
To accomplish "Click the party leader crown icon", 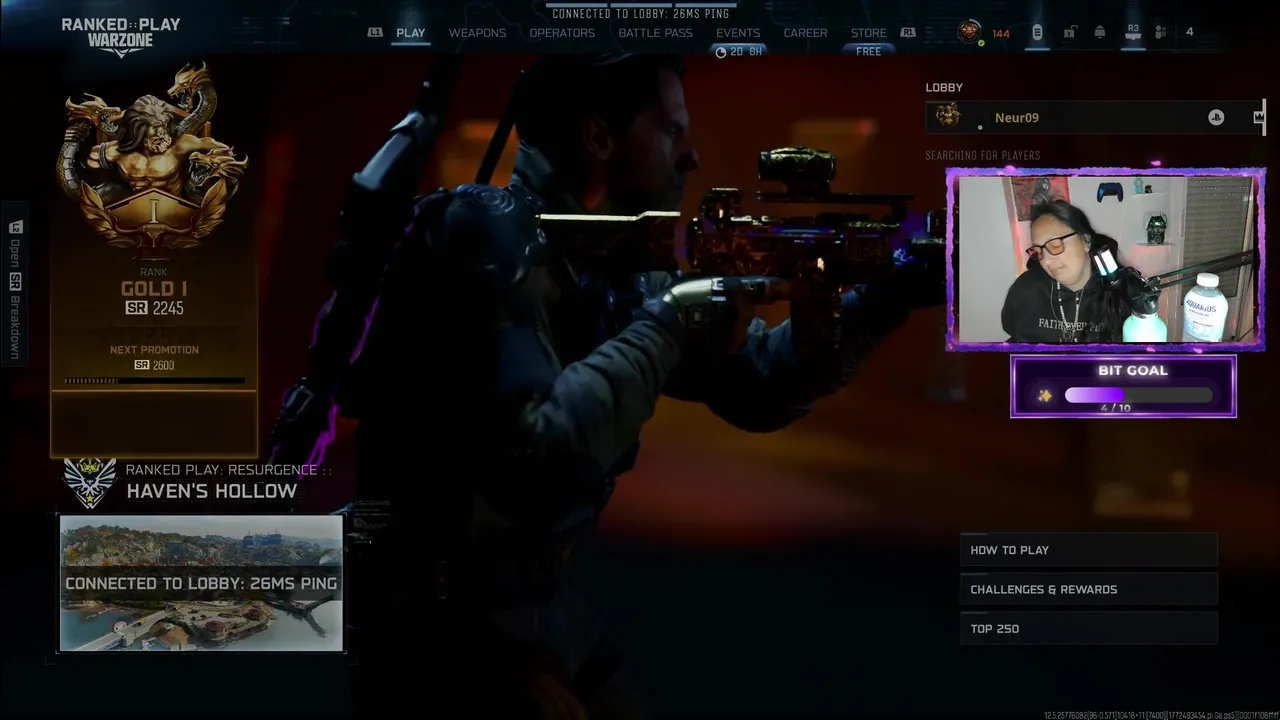I will (x=1258, y=117).
